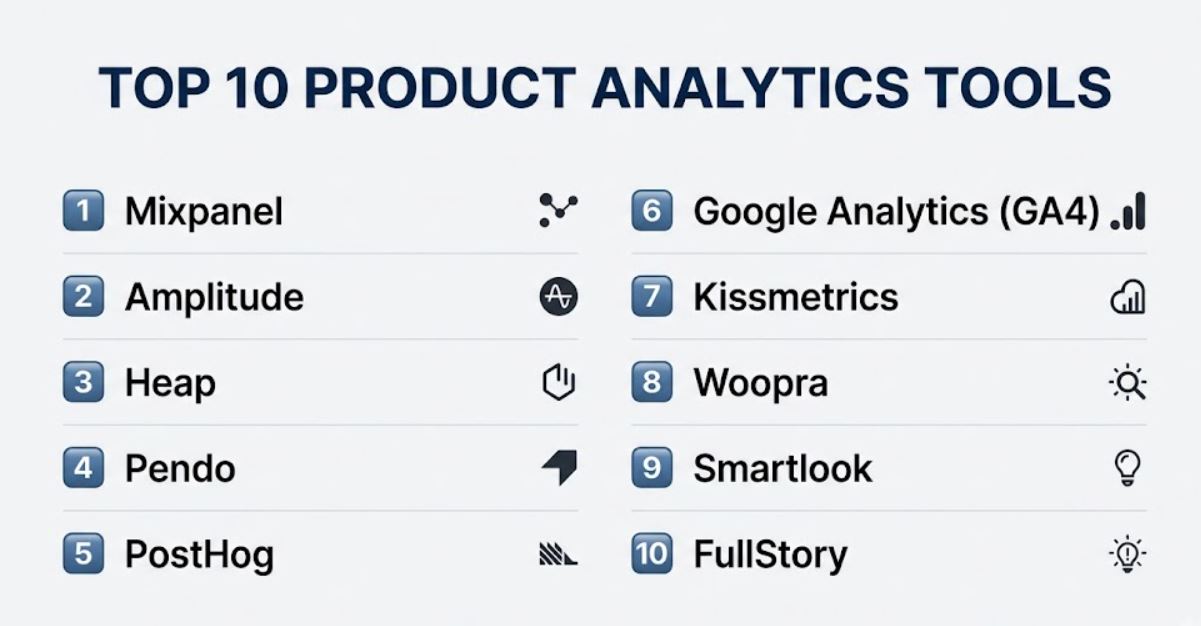
Task: Click the Mixpanel connected-nodes icon
Action: (558, 211)
